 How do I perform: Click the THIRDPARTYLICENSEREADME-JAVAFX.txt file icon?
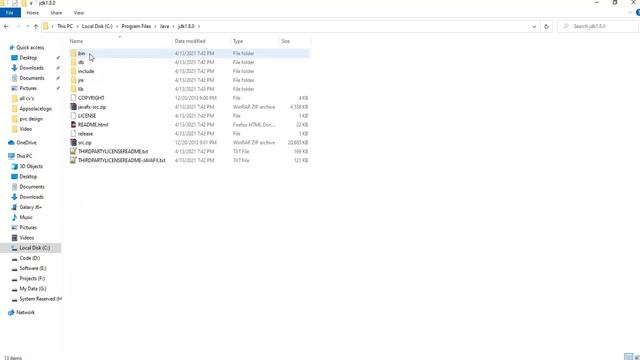point(73,160)
